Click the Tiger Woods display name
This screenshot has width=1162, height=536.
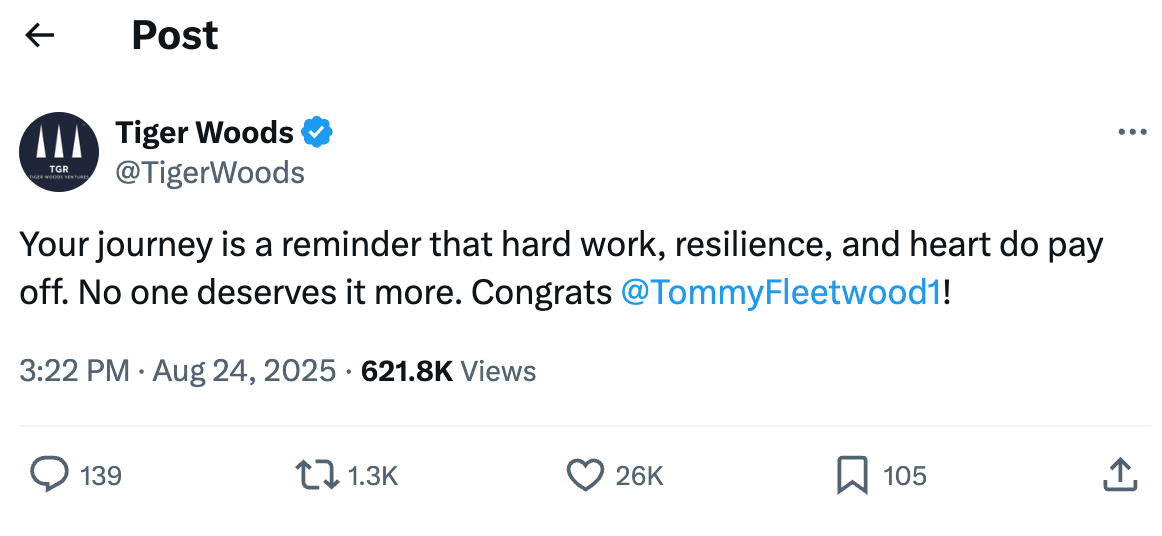(205, 132)
